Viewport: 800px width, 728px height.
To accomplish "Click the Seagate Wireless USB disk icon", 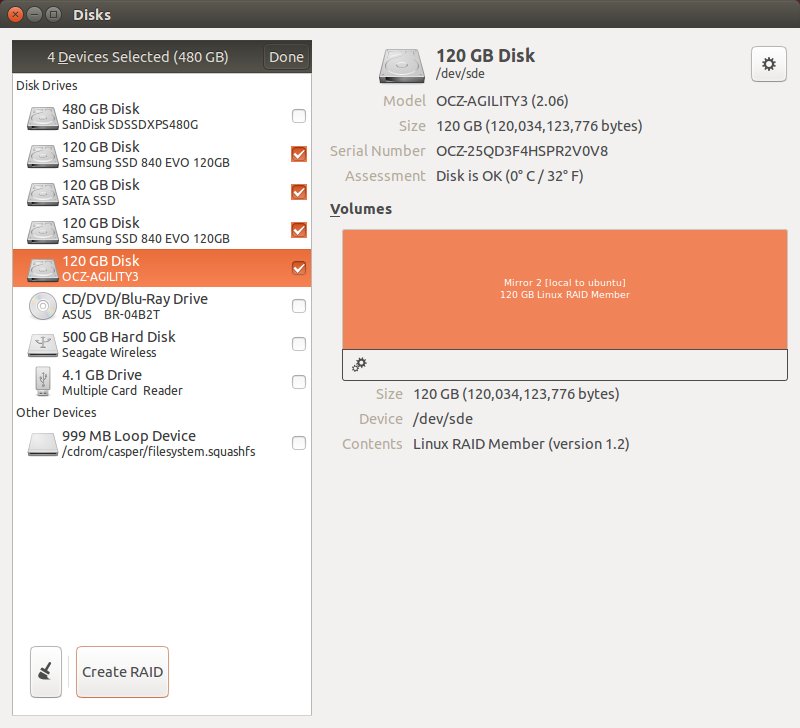I will pos(42,345).
